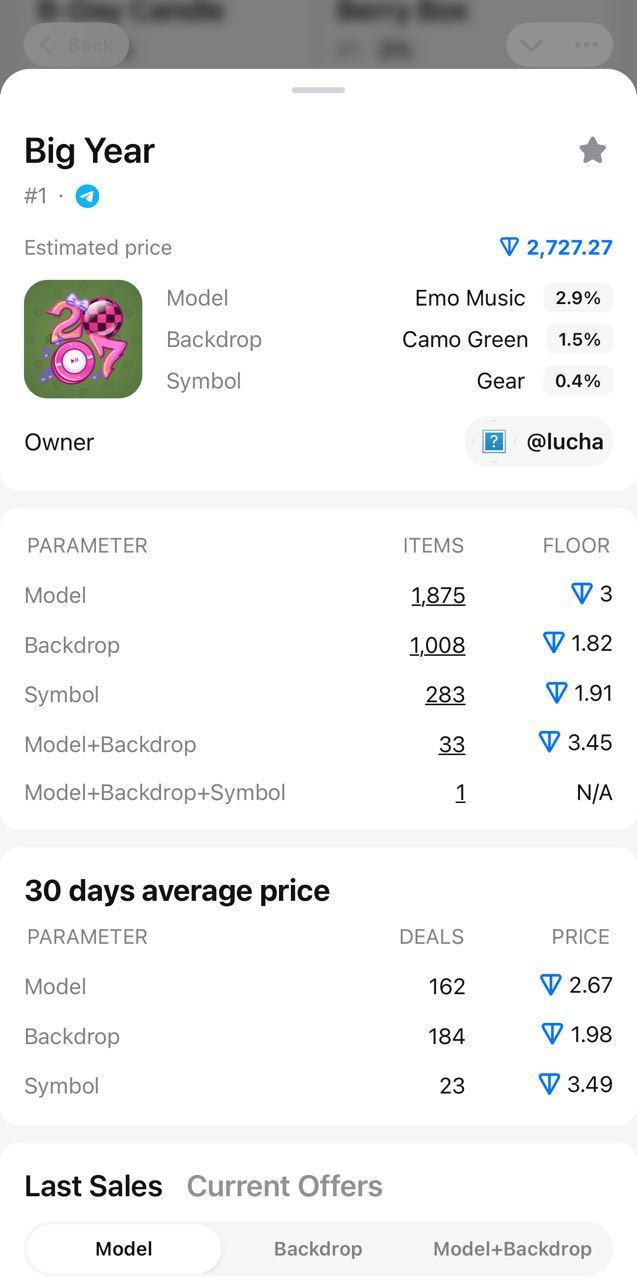Open the 1,875 Model items list
Screen dimensions: 637x1280
tap(438, 594)
